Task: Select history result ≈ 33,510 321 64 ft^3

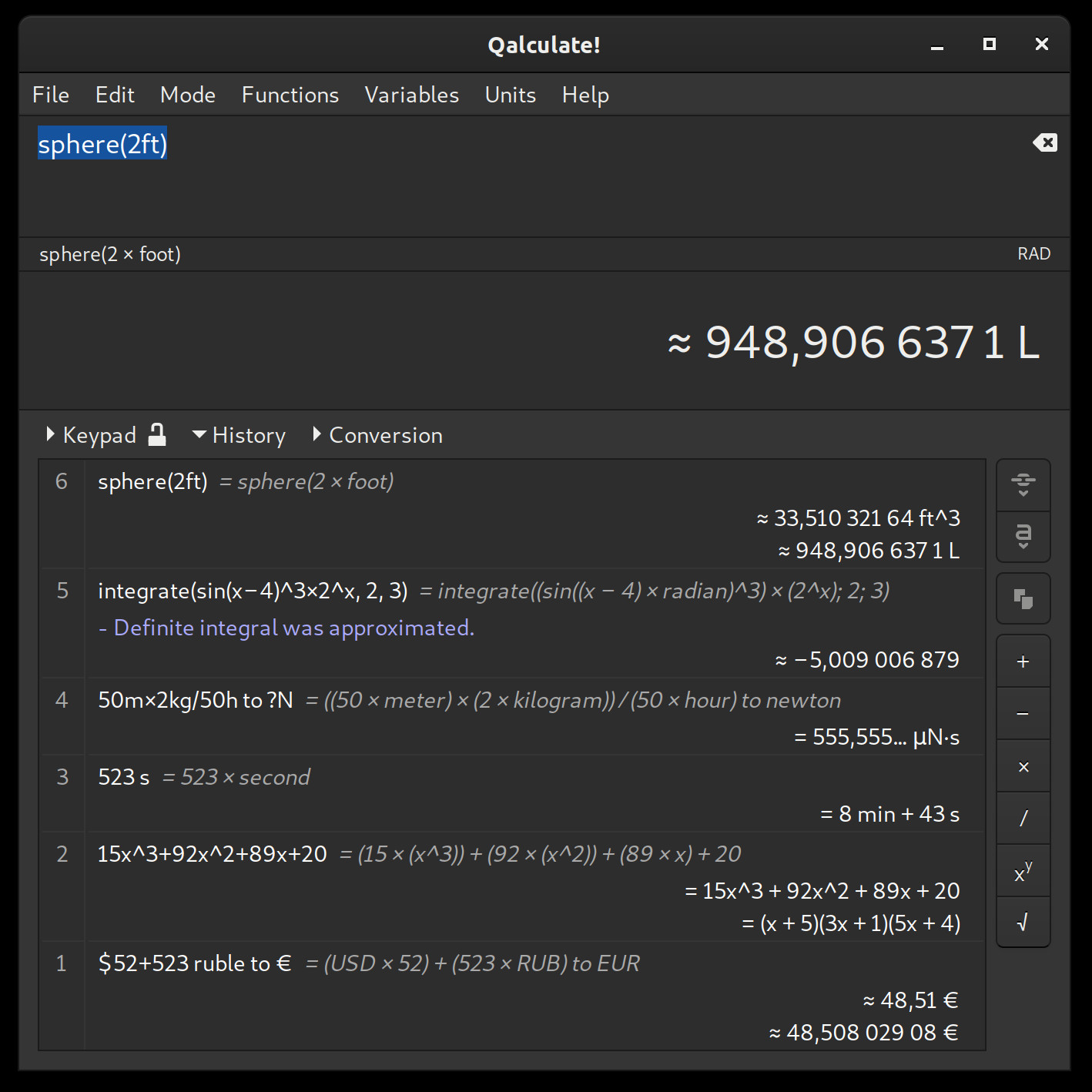Action: coord(859,518)
